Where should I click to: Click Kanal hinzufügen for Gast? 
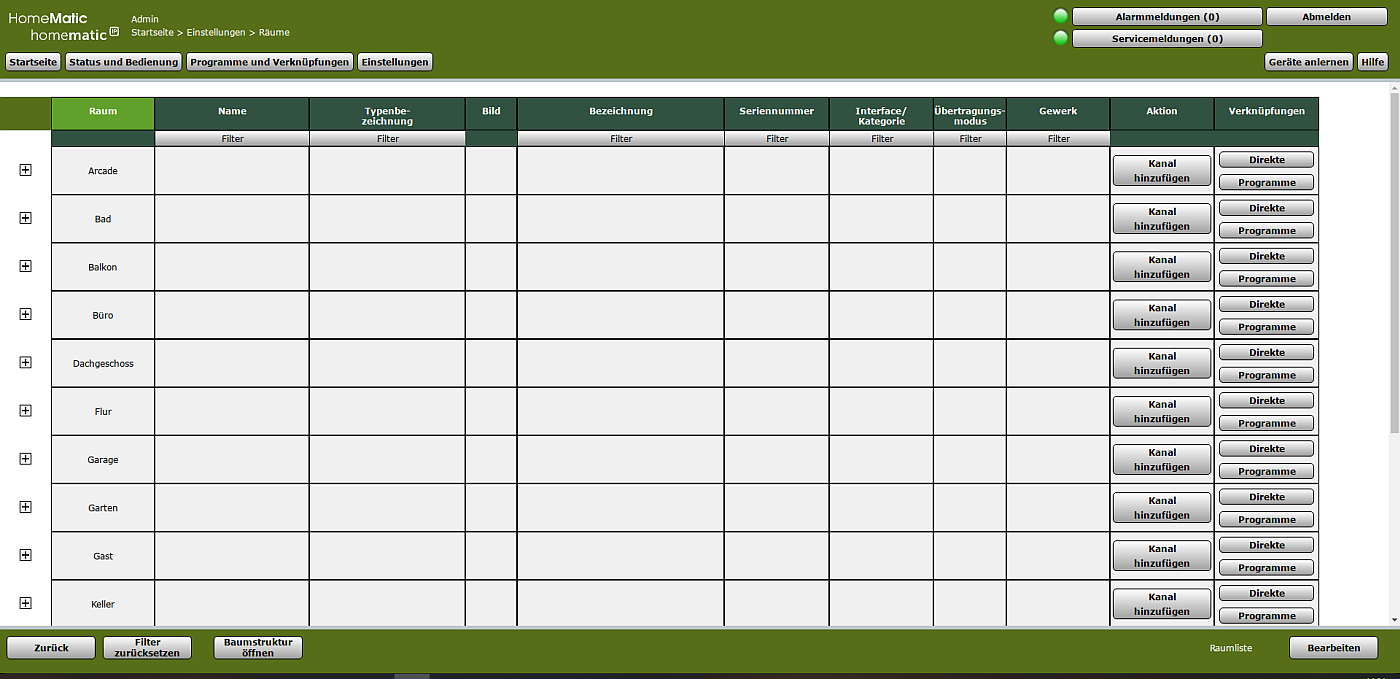pyautogui.click(x=1162, y=556)
